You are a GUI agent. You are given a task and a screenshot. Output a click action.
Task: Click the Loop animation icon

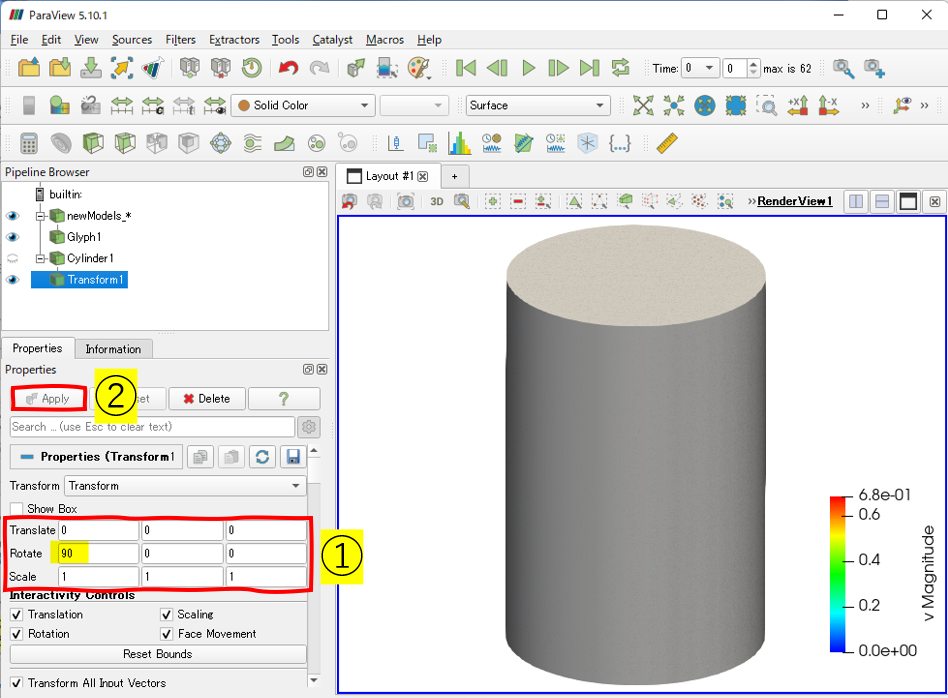click(x=621, y=68)
